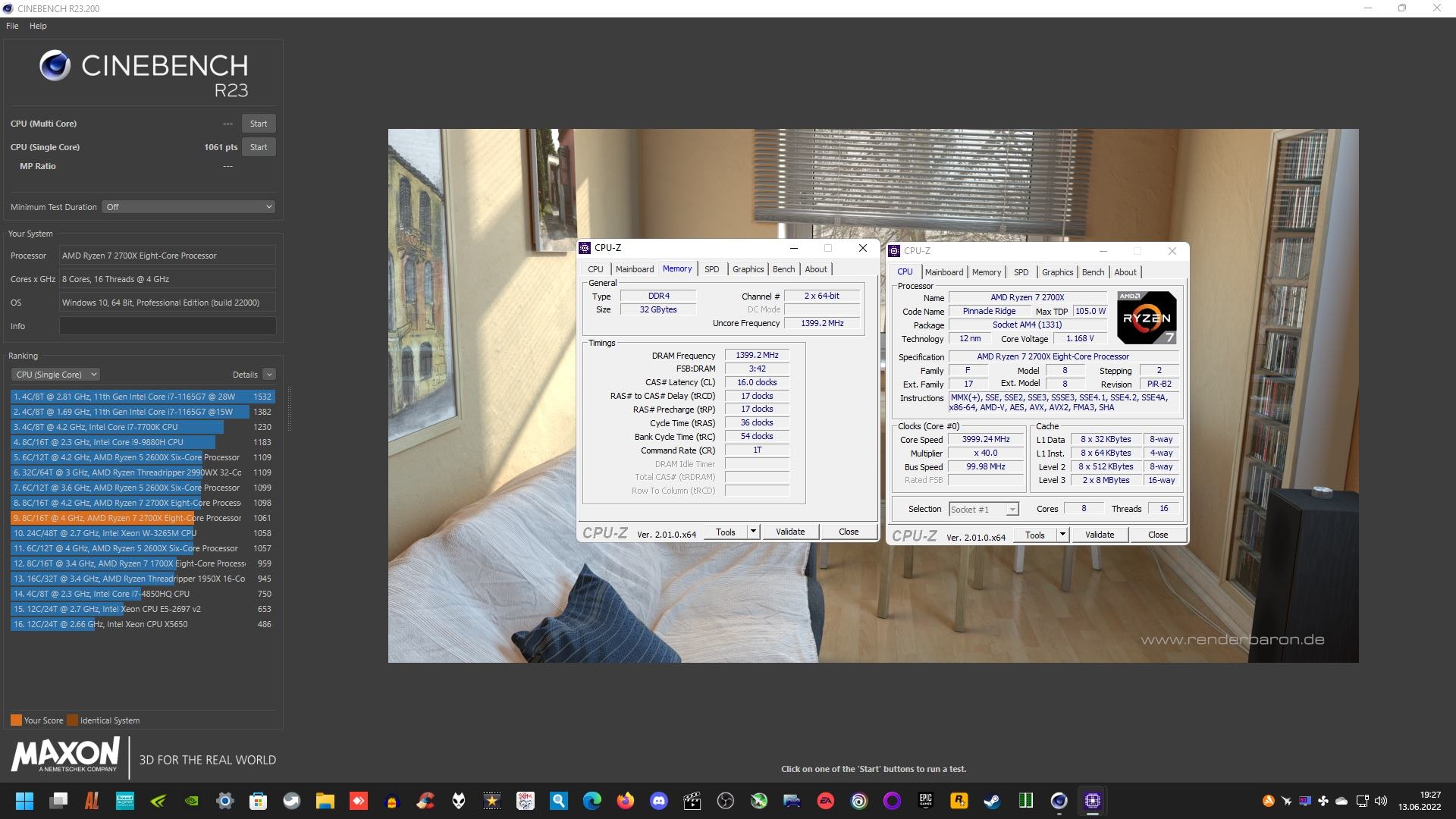Viewport: 1456px width, 819px height.
Task: Open the File menu
Action: pos(12,26)
